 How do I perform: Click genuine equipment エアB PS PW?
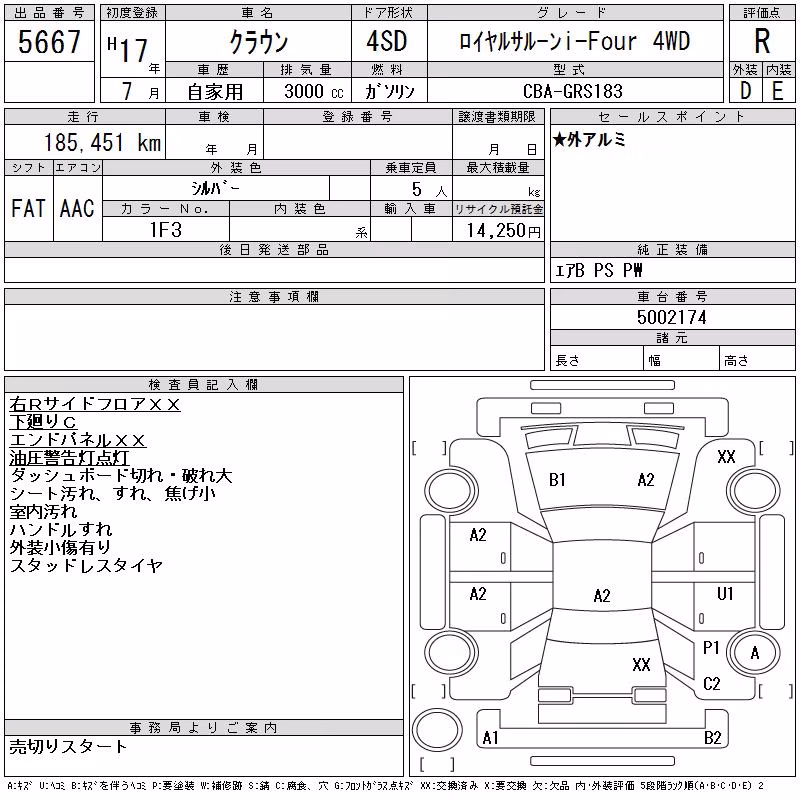tap(598, 270)
